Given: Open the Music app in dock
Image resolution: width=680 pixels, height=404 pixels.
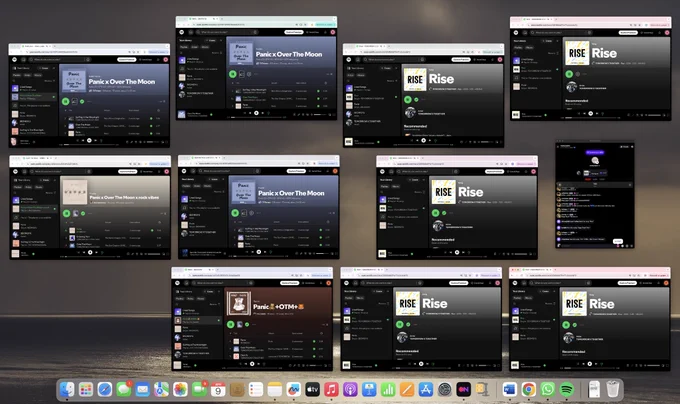Looking at the screenshot, I should click(x=331, y=389).
